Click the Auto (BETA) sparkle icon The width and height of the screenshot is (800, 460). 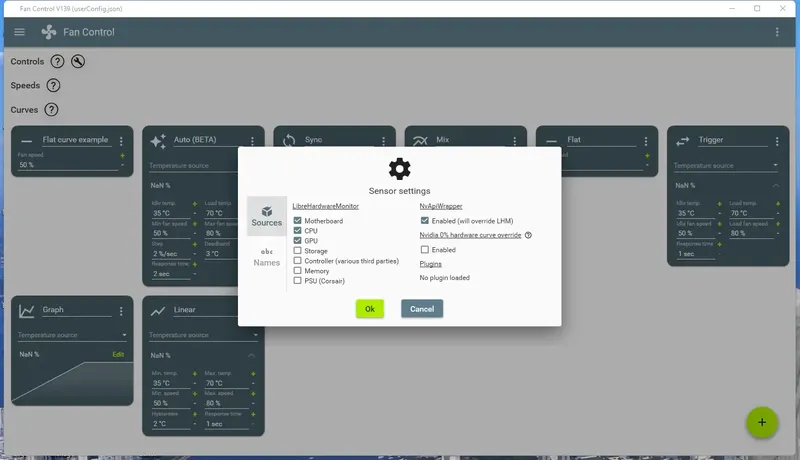pos(158,141)
